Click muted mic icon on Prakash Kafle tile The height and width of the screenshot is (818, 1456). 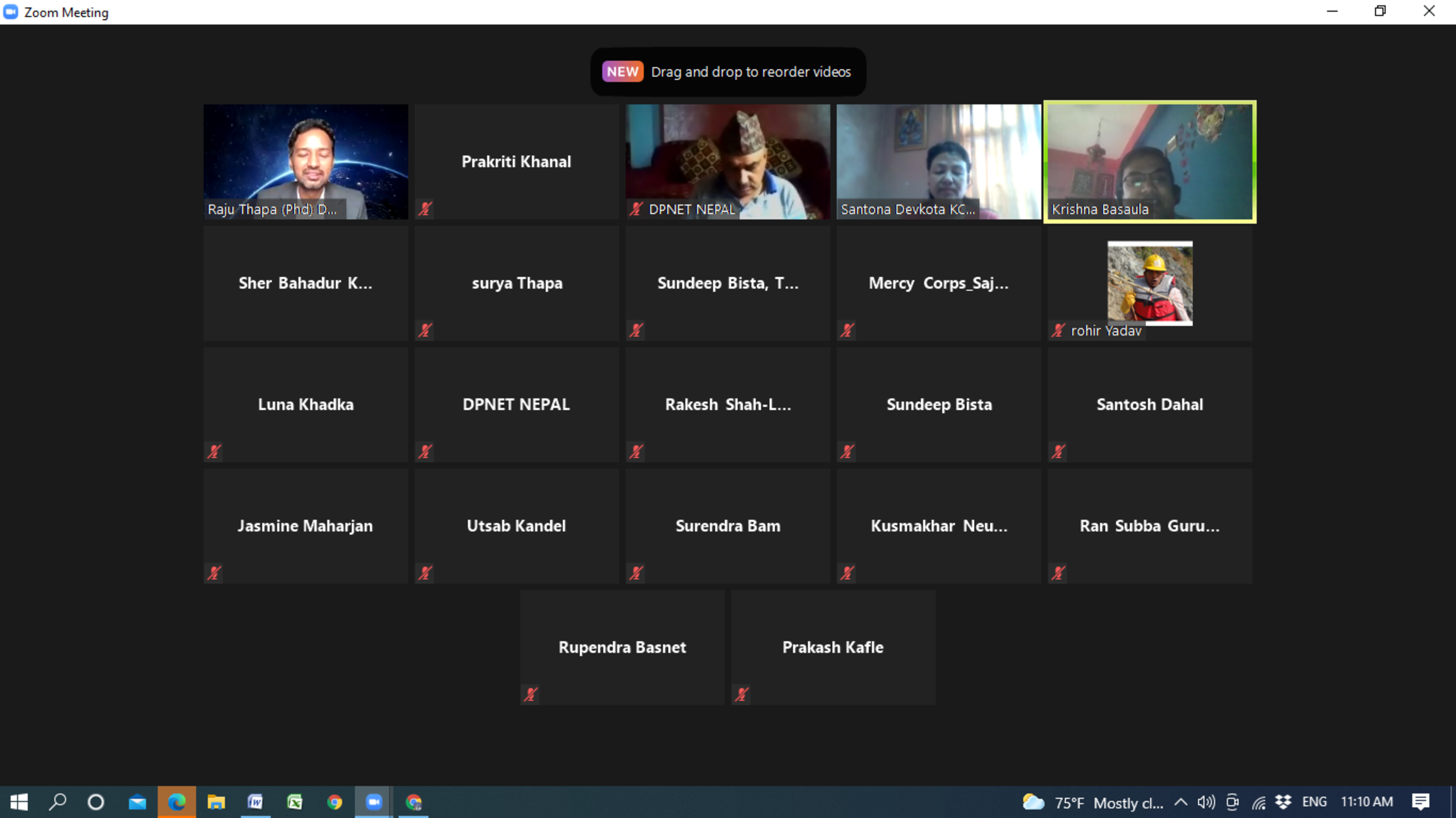pos(742,694)
